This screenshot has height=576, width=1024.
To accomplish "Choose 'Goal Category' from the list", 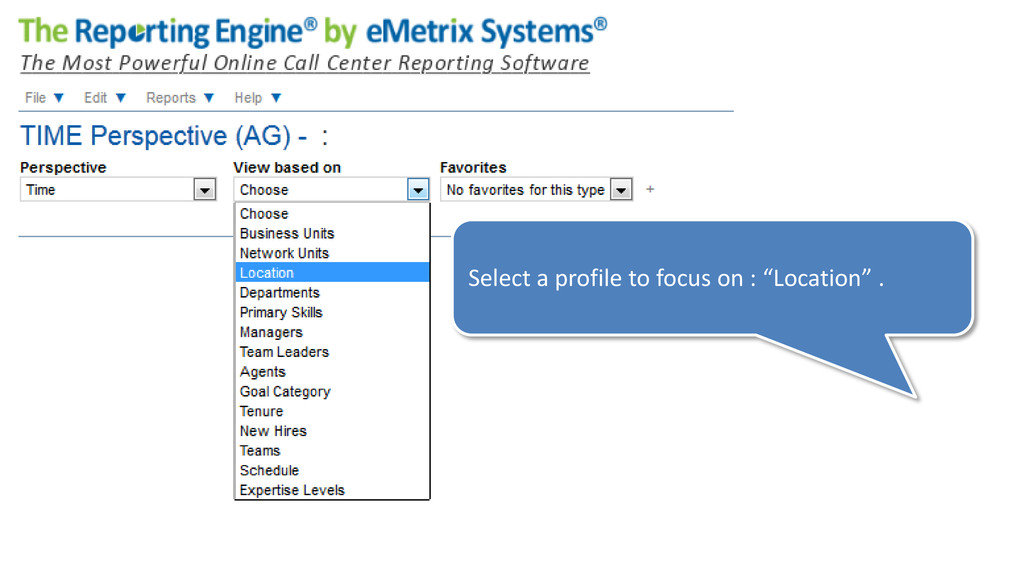I will 332,391.
